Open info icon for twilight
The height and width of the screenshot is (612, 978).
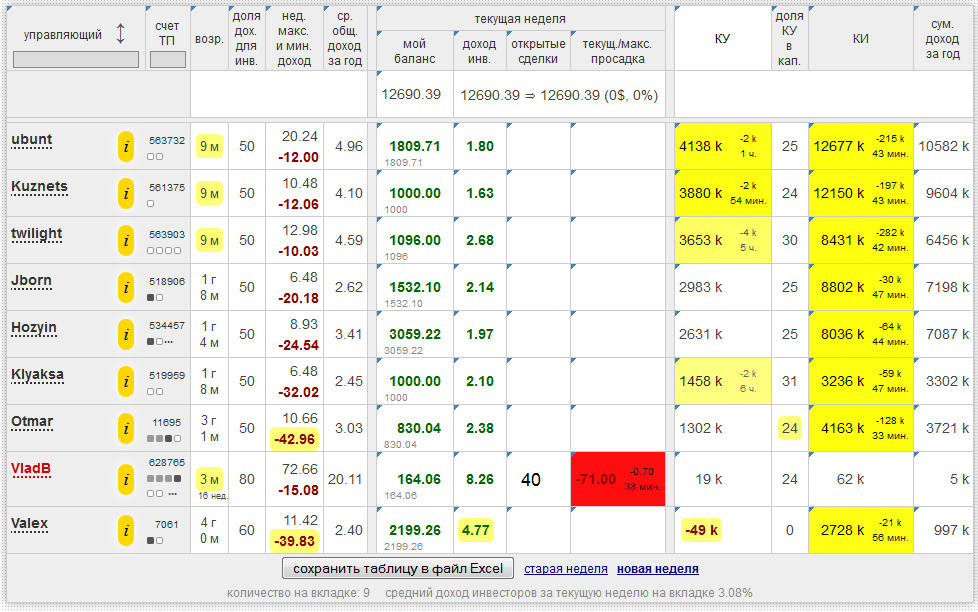coord(126,240)
